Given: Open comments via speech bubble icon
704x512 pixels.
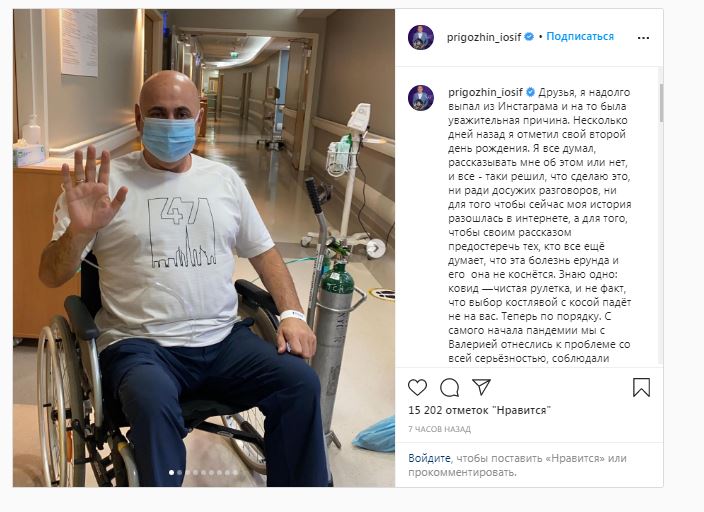Looking at the screenshot, I should click(x=449, y=387).
